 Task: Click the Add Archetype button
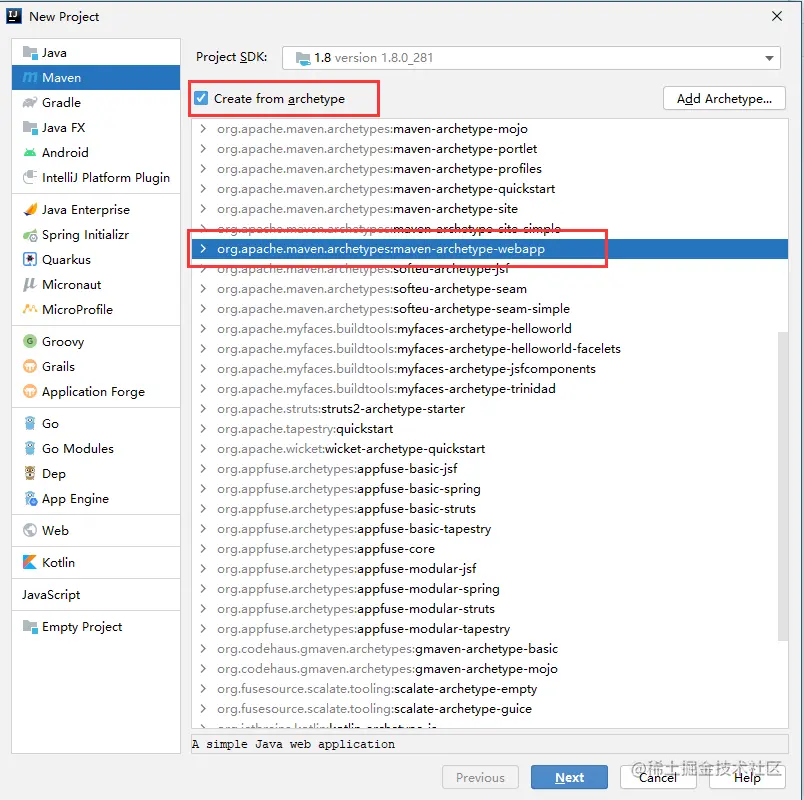click(x=724, y=98)
